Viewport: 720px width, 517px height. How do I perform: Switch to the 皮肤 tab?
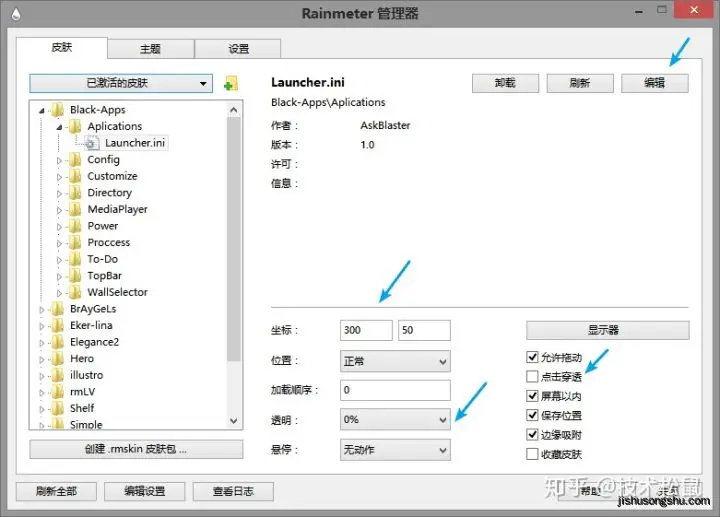tap(62, 47)
